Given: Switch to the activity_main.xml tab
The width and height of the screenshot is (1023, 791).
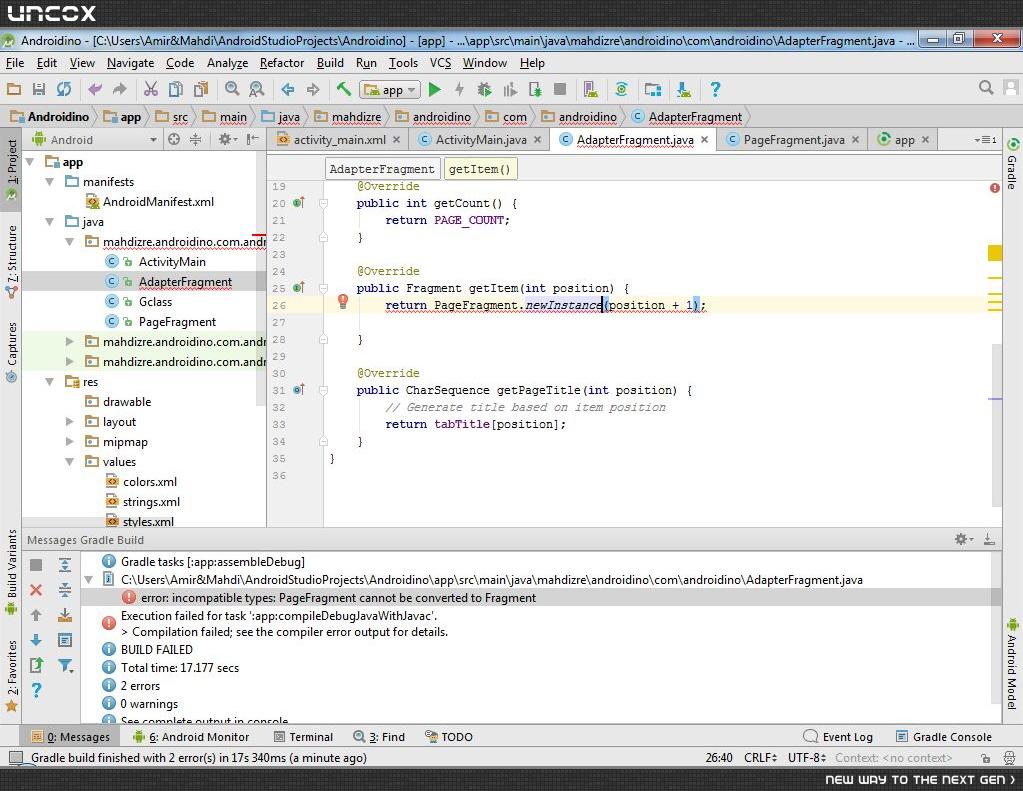Looking at the screenshot, I should [x=339, y=140].
